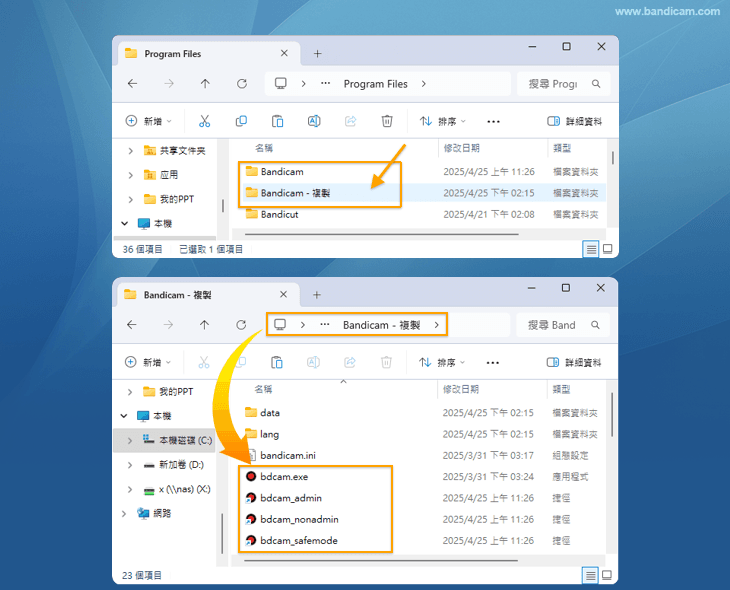Select the Program Files tab
Viewport: 730px width, 590px height.
[209, 54]
